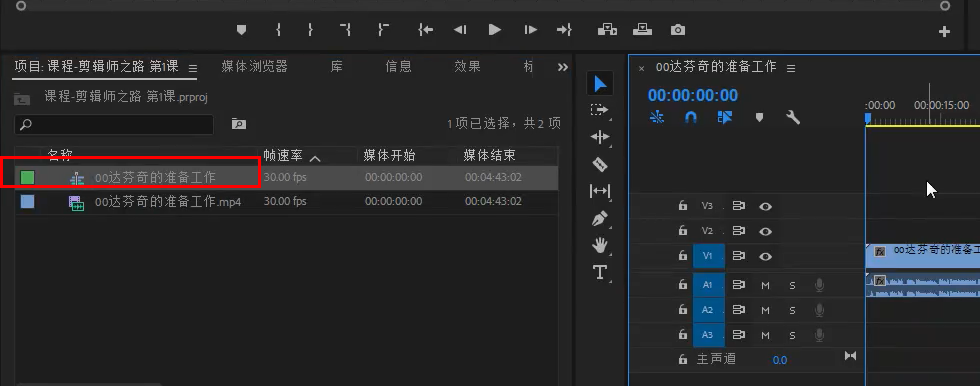The image size is (980, 386).
Task: Click the timeline timecode 00:00:00:00
Action: (x=692, y=96)
